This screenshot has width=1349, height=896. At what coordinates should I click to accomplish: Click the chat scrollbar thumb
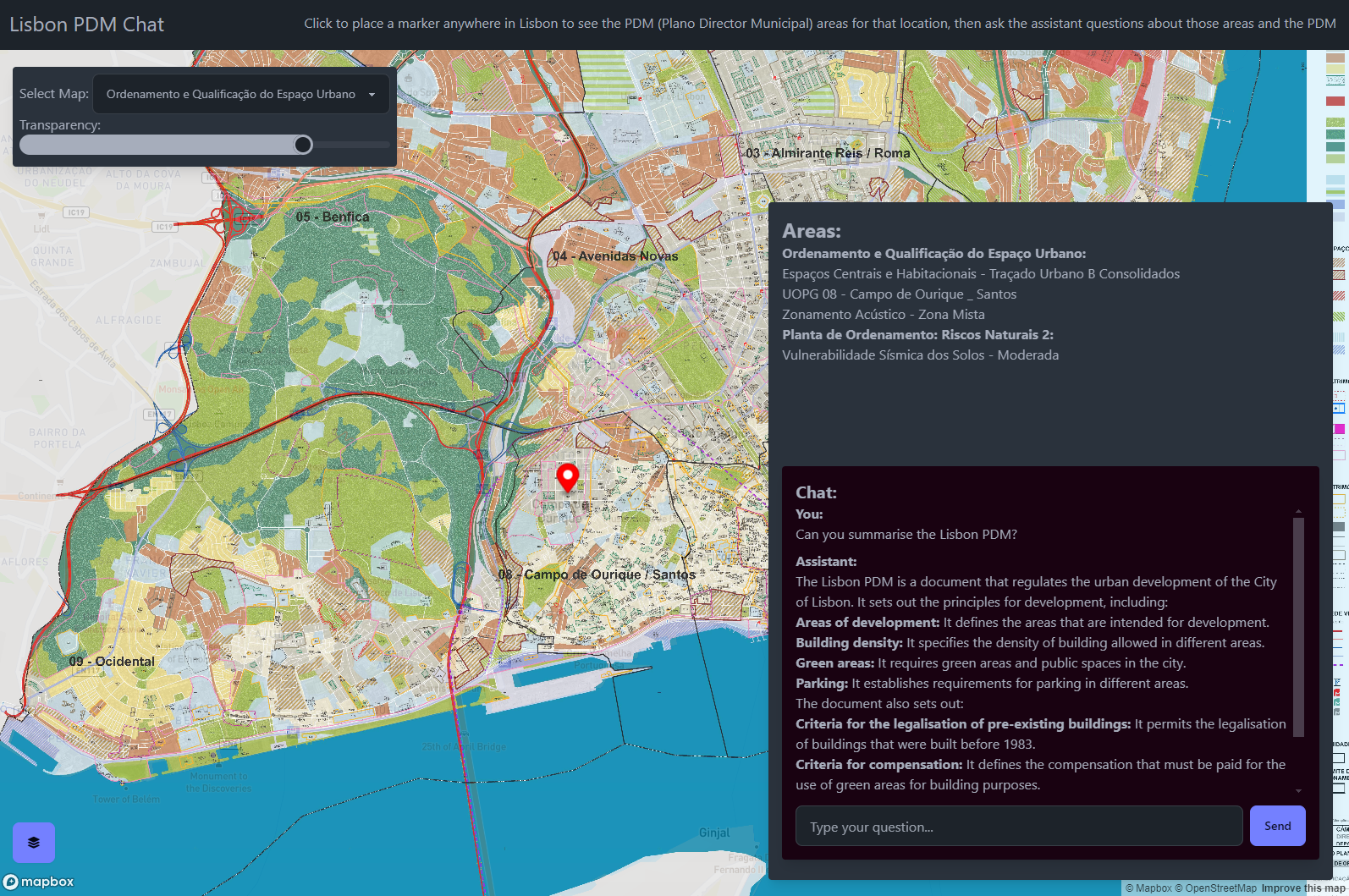[1298, 626]
